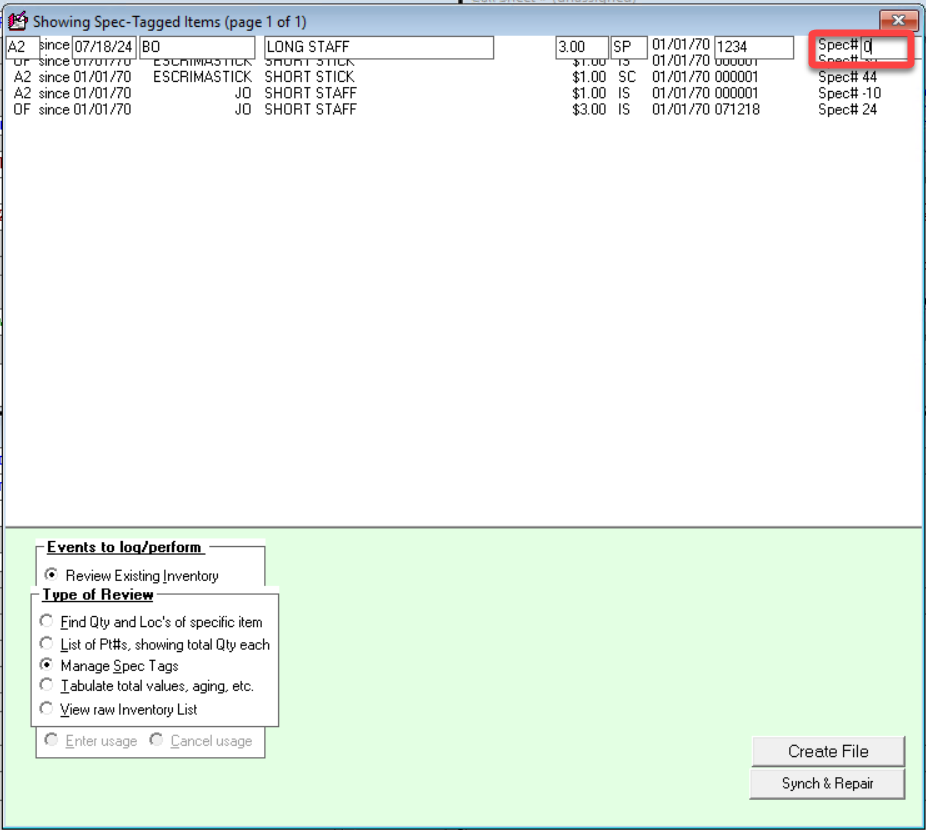Click the $3.00 price in the list
This screenshot has width=926, height=830.
(x=589, y=109)
